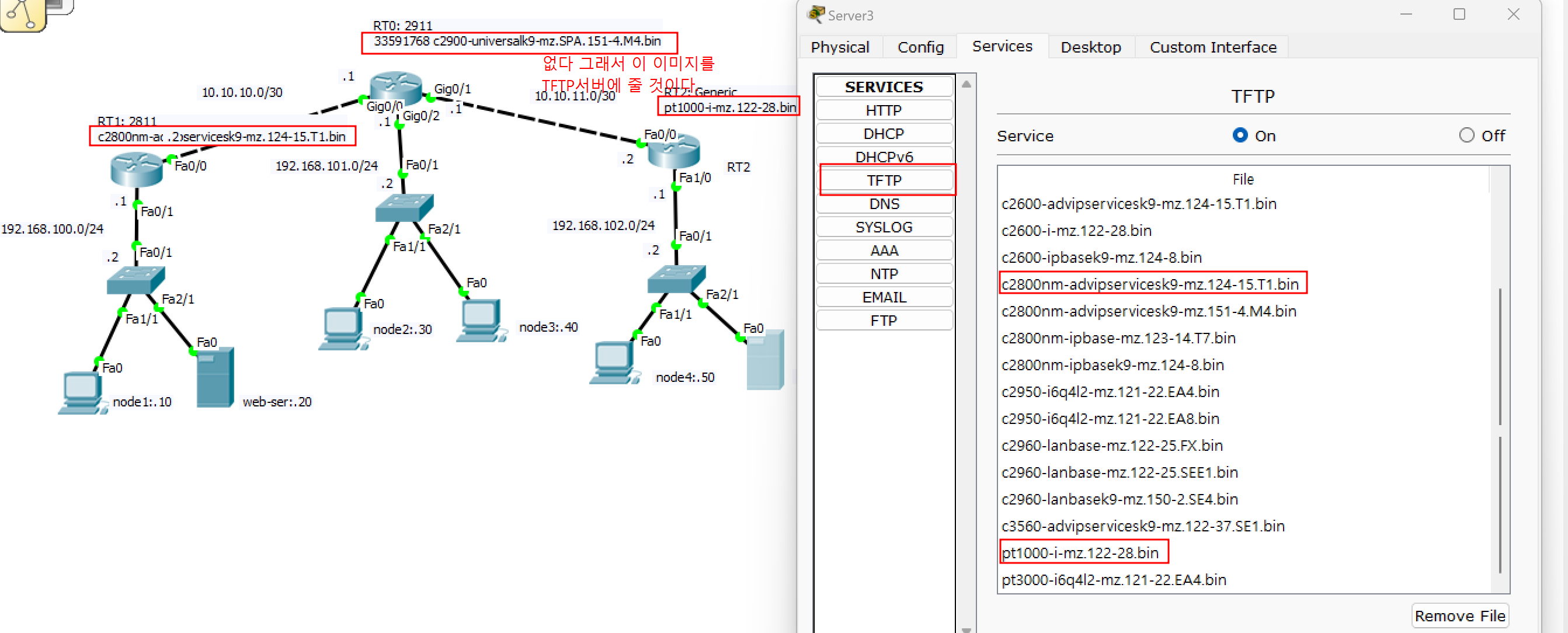The image size is (1568, 633).
Task: Select the switch connected to RT2
Action: pyautogui.click(x=676, y=279)
